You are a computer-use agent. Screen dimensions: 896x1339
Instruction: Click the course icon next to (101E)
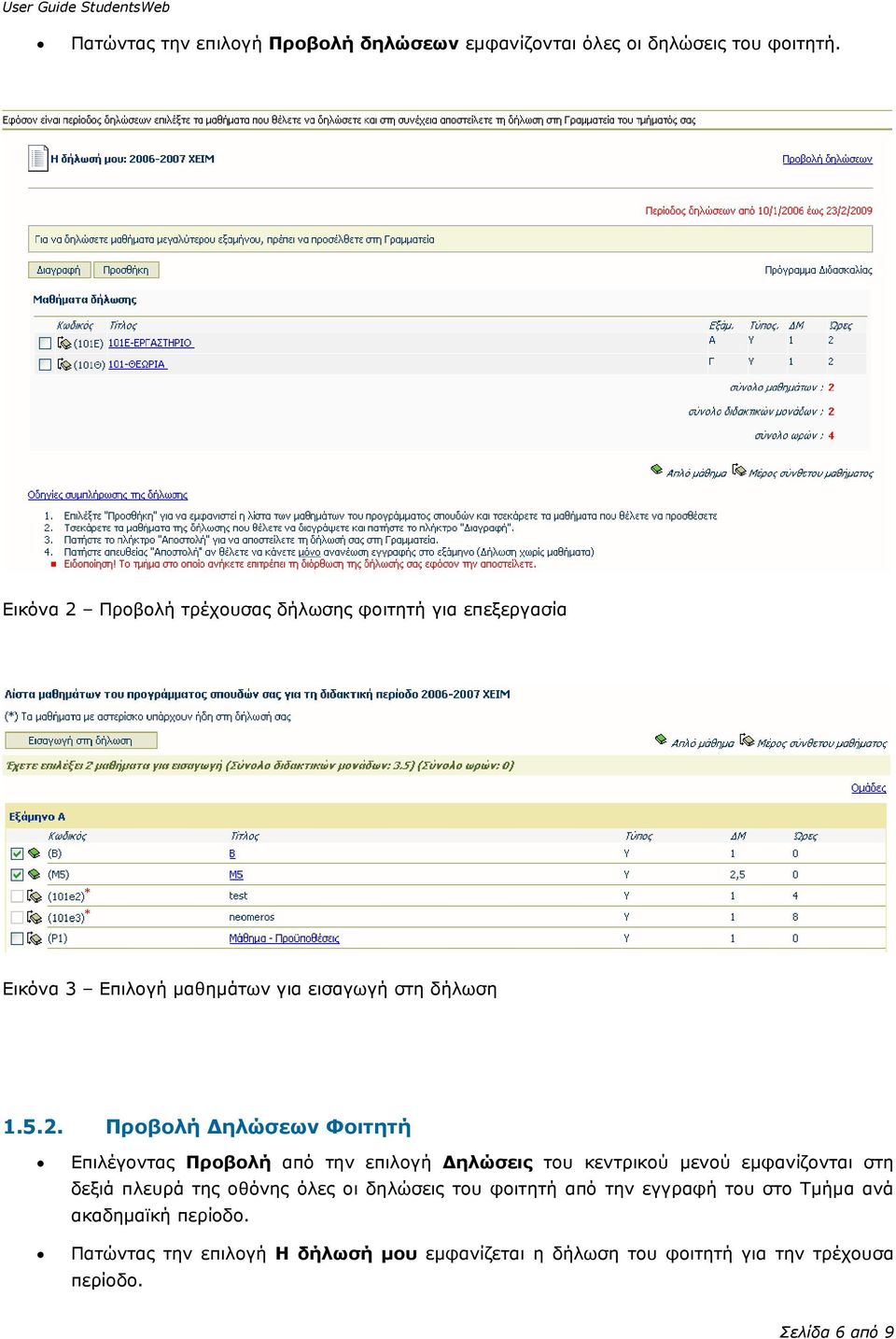[64, 344]
